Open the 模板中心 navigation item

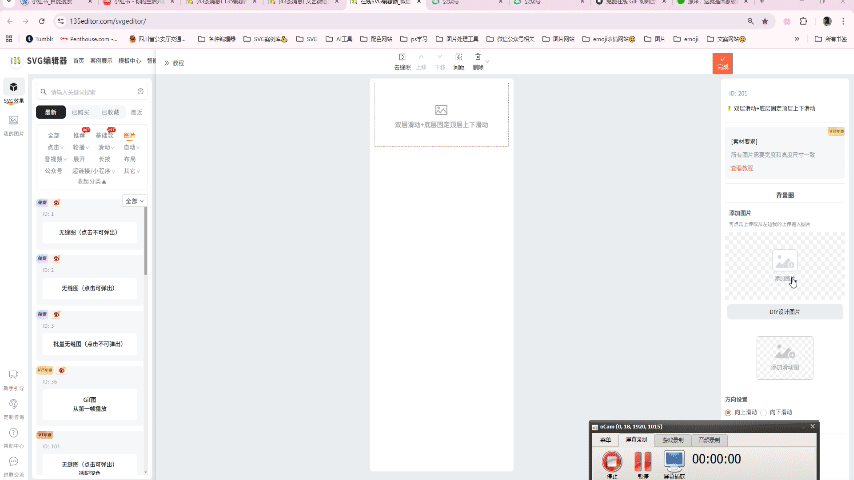[130, 60]
